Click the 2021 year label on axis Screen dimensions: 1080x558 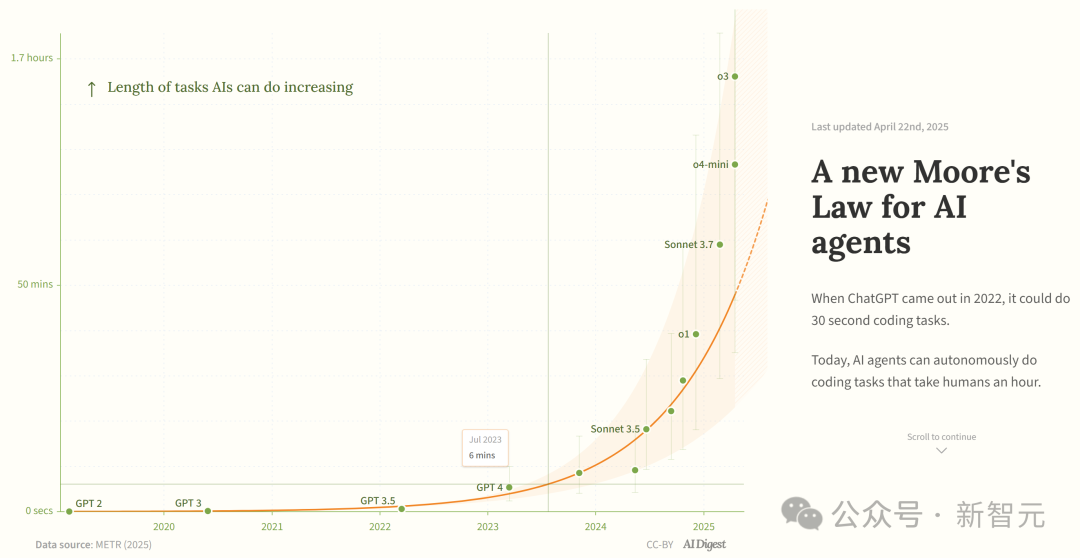coord(272,526)
